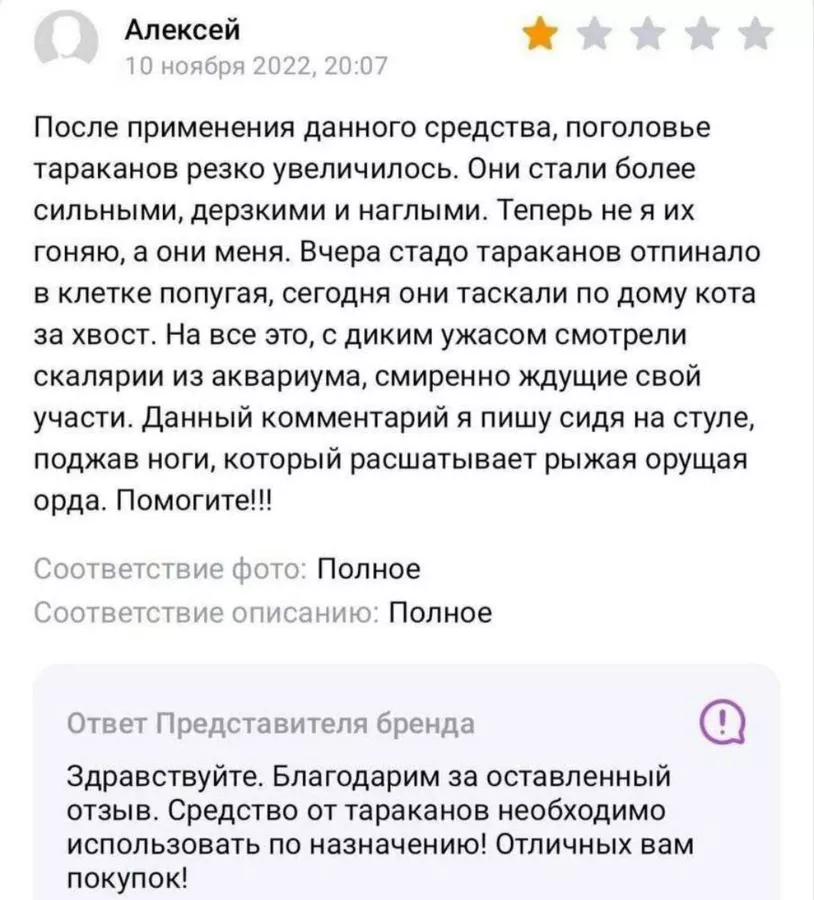Select the 'Полное' value for photo match

point(369,569)
